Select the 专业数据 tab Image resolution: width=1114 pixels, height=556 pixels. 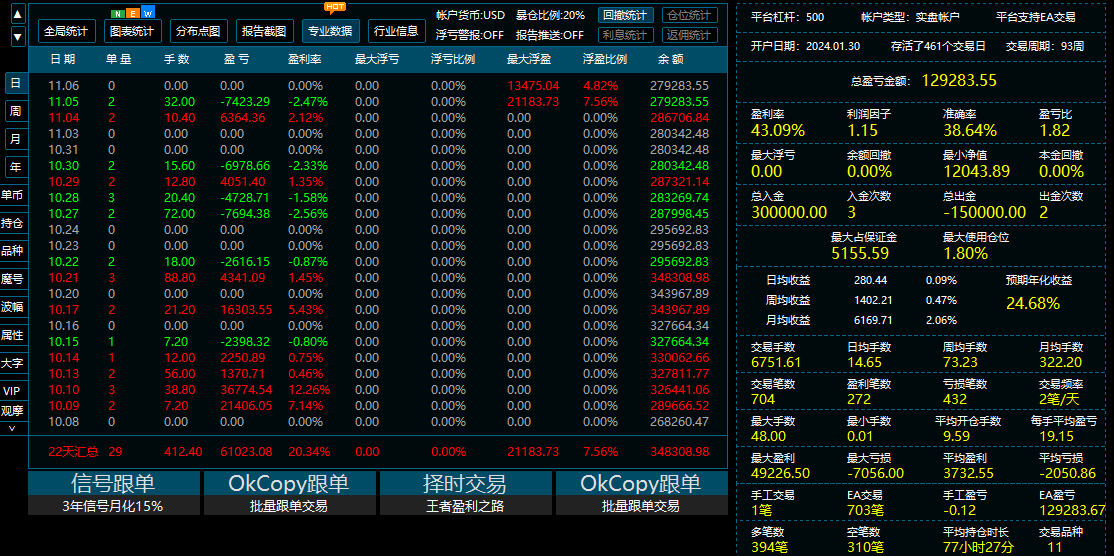(331, 31)
